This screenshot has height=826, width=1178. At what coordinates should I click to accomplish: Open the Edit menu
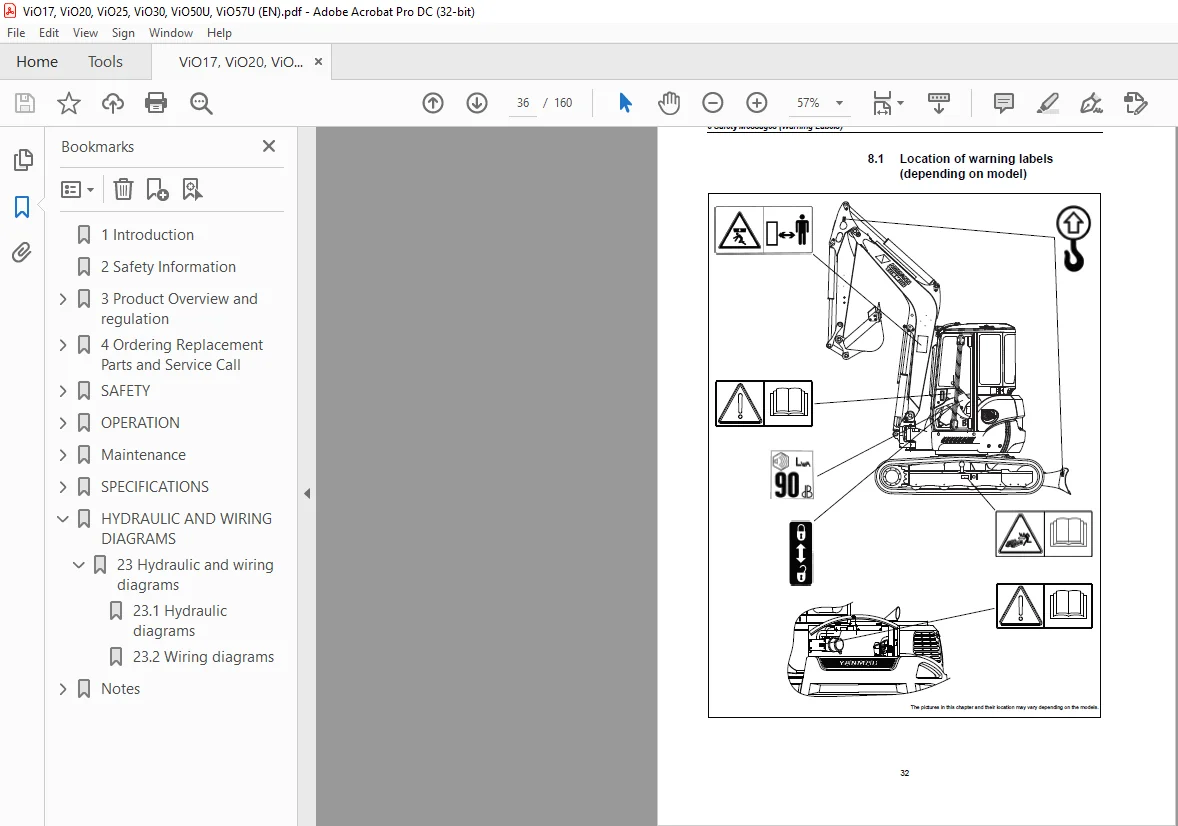(49, 33)
